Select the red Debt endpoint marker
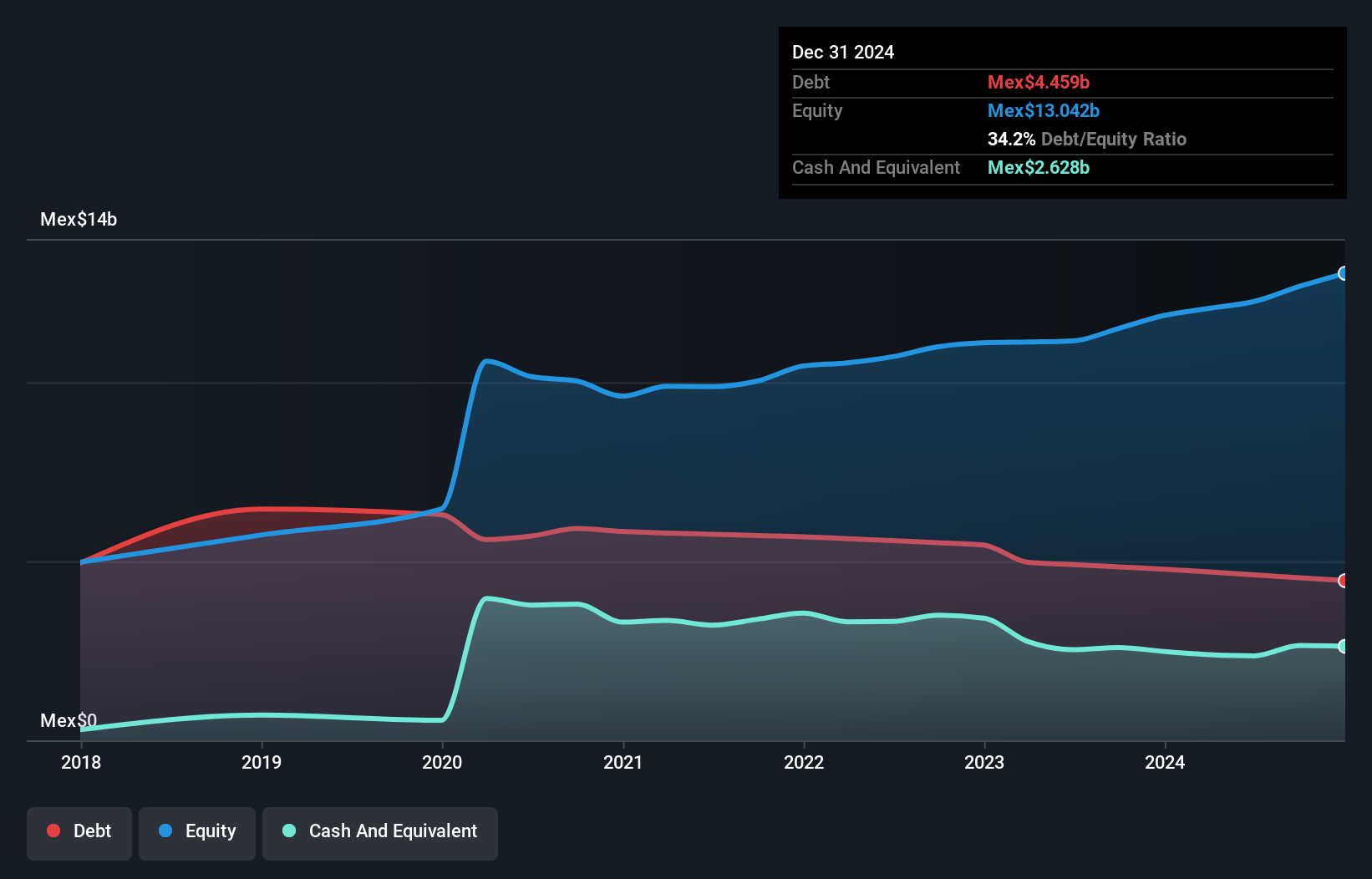 point(1344,581)
